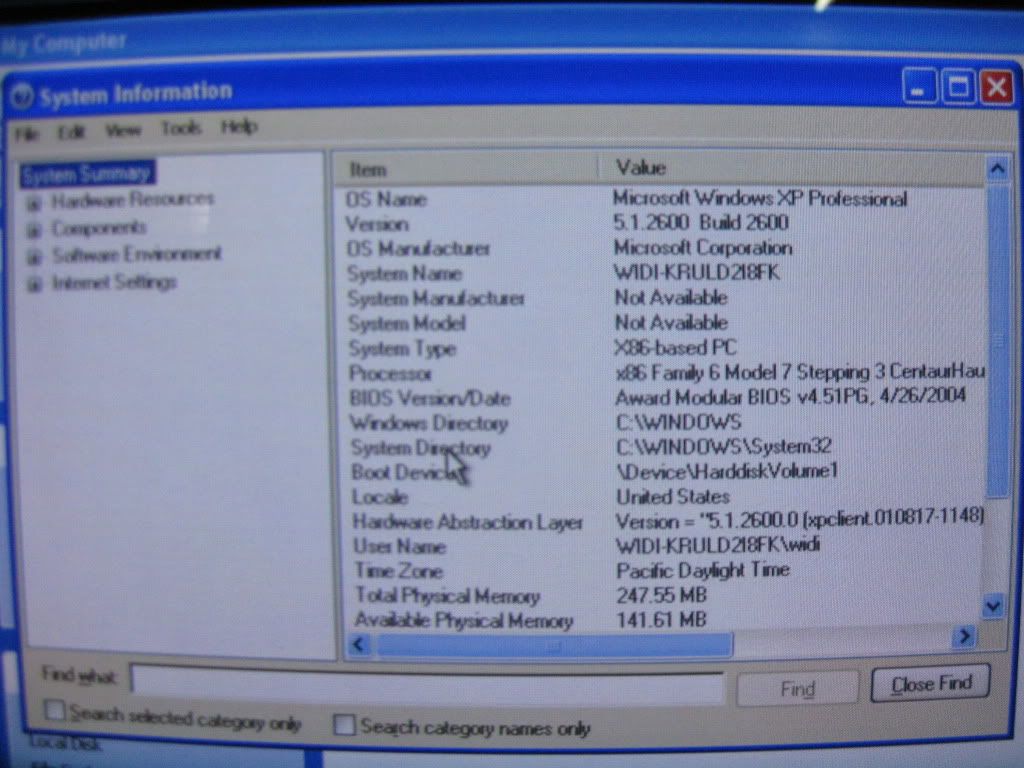This screenshot has height=768, width=1024.
Task: Expand the Components node
Action: [x=33, y=230]
